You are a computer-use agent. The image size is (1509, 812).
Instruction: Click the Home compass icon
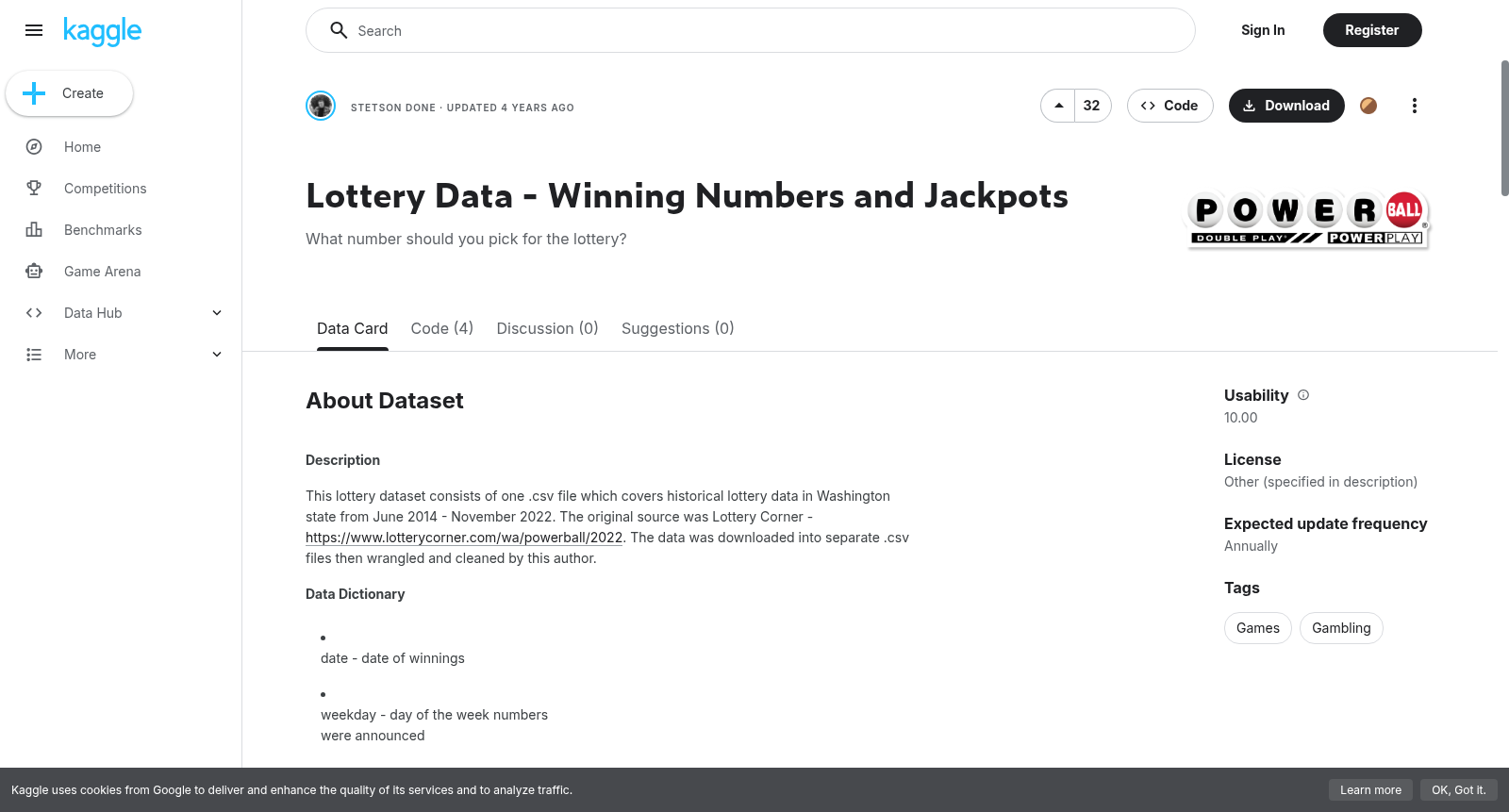(x=34, y=147)
